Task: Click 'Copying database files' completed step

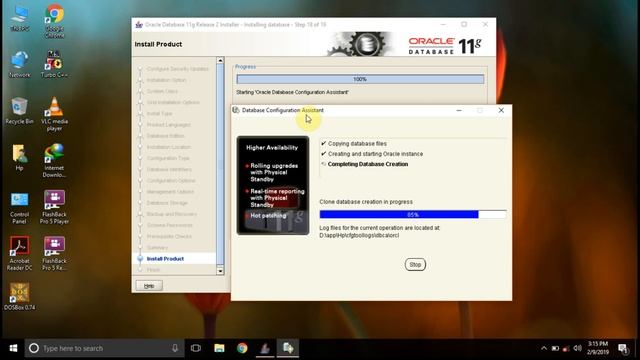Action: pos(357,144)
